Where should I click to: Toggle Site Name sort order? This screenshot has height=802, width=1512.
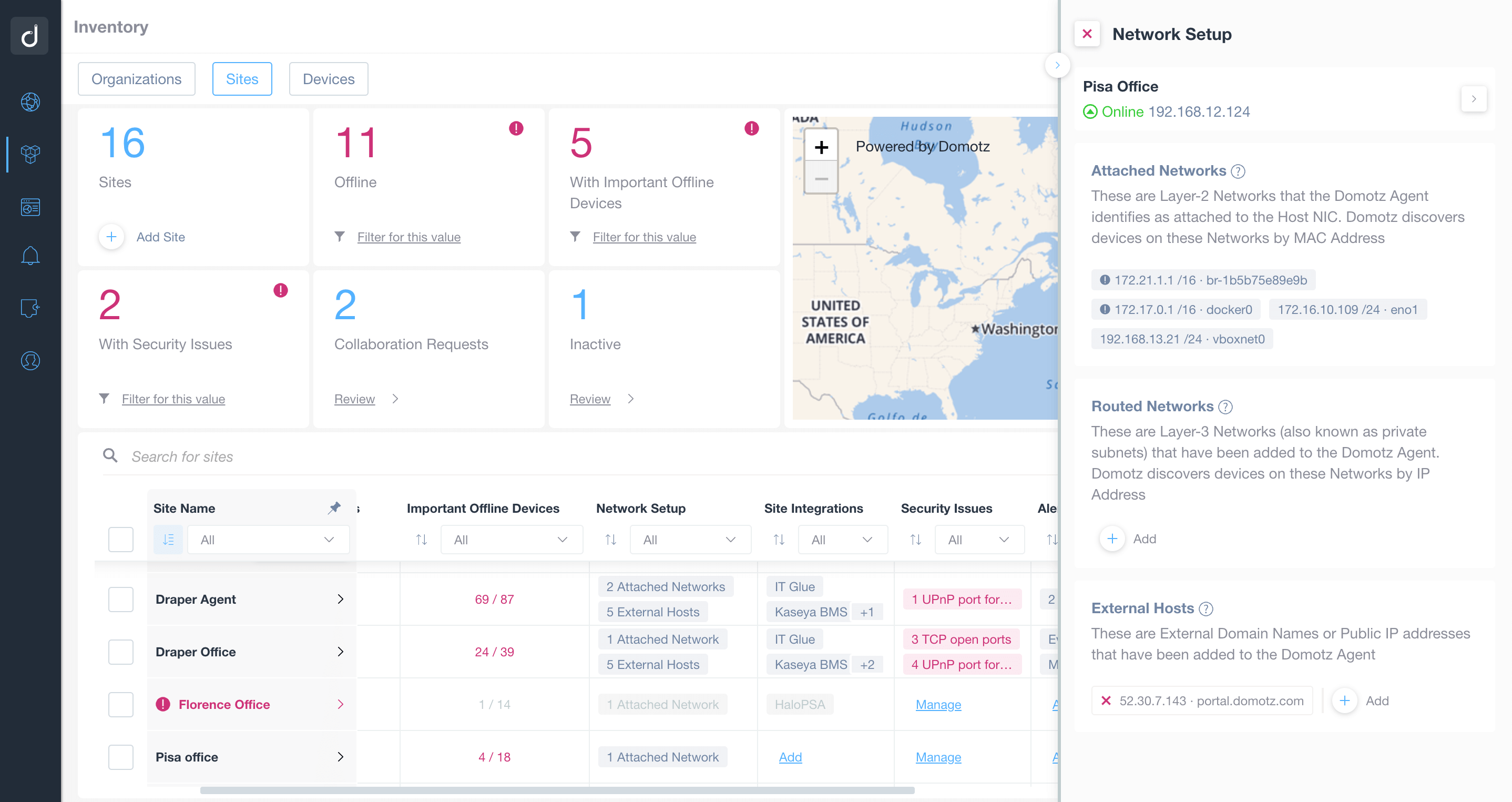tap(168, 540)
